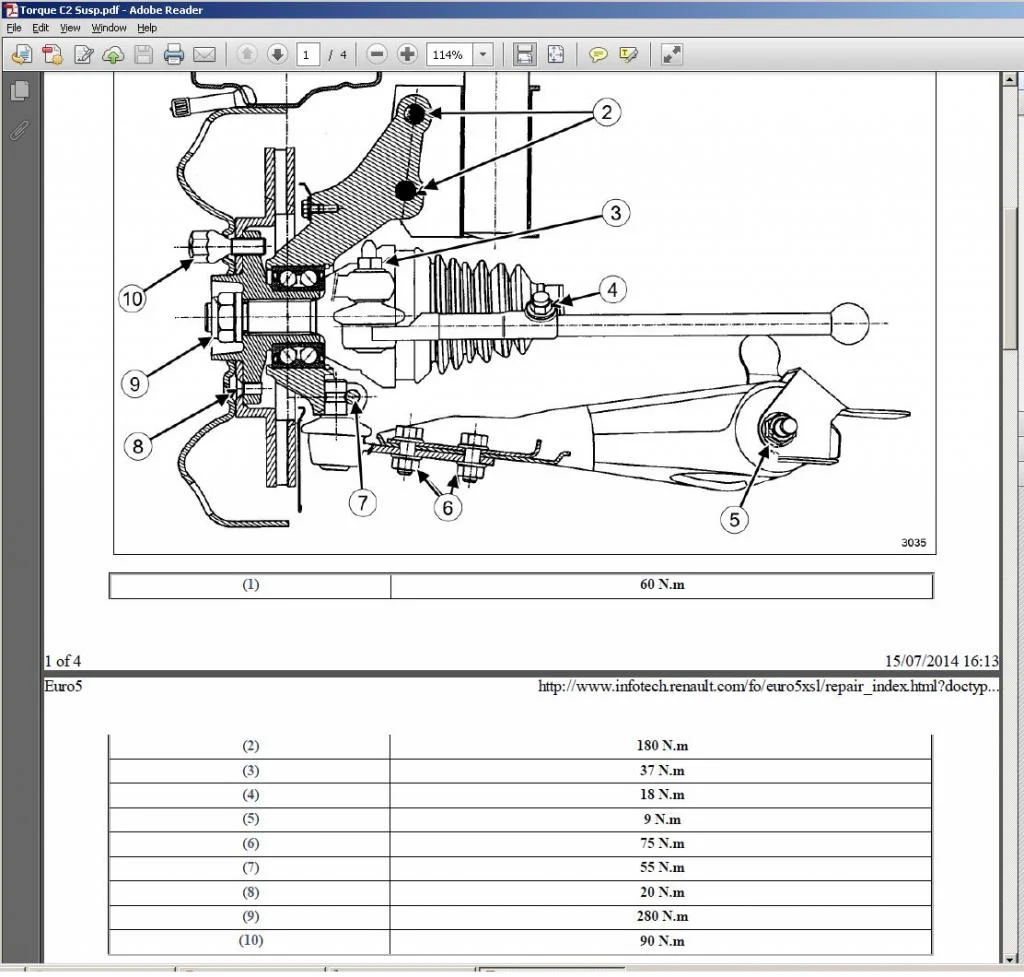Click the '9 N.m' torque value

[x=662, y=819]
